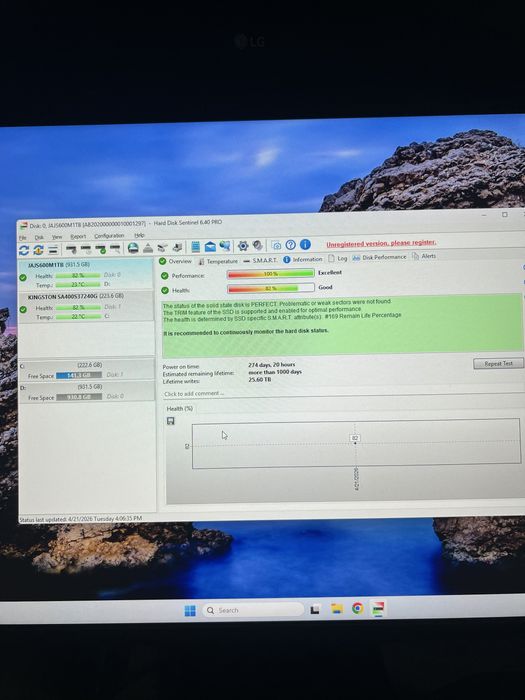Click green status check of KINGSTON disk
The image size is (525, 700).
coord(23,309)
